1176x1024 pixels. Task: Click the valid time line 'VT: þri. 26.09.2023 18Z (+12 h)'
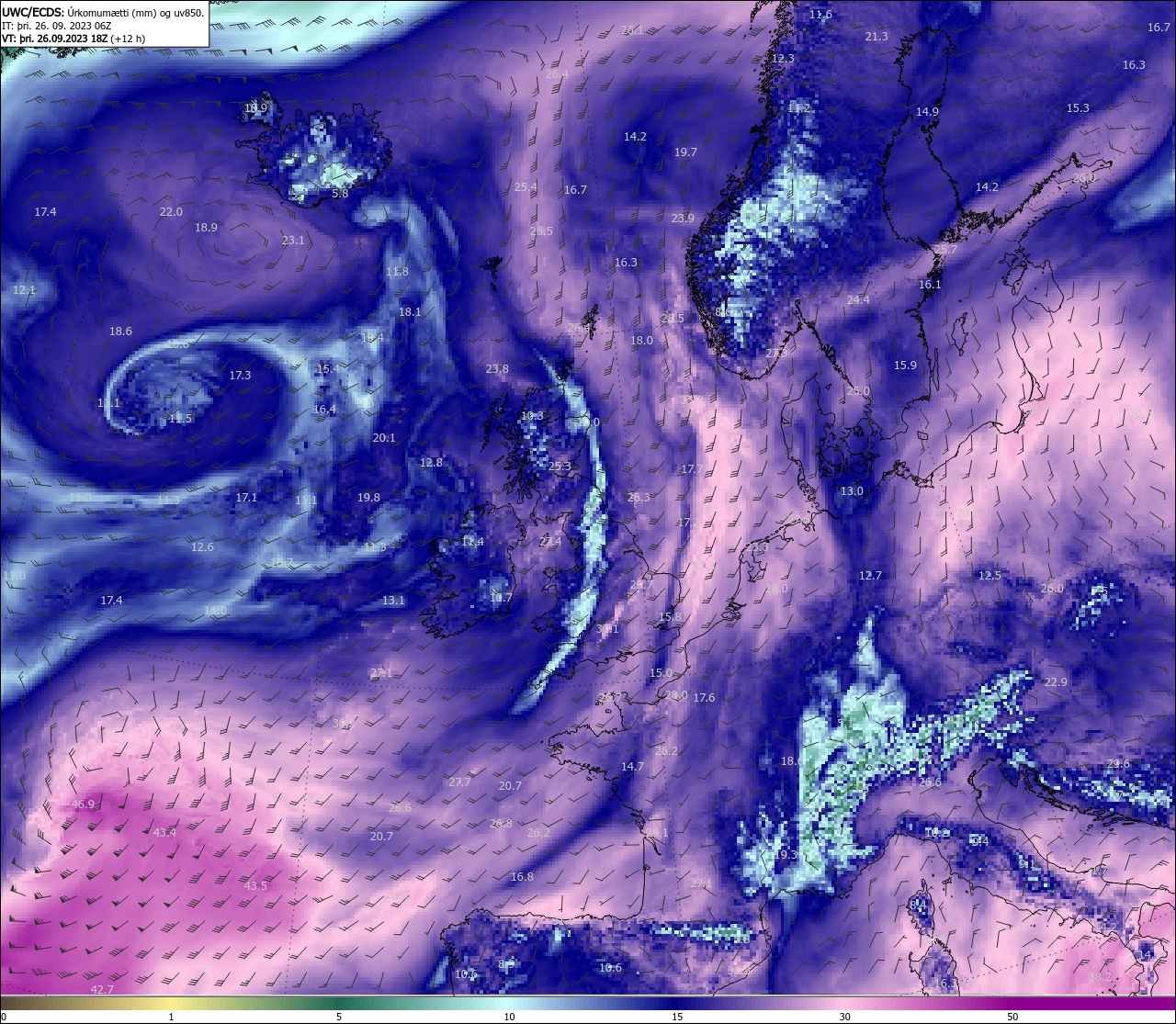[73, 39]
